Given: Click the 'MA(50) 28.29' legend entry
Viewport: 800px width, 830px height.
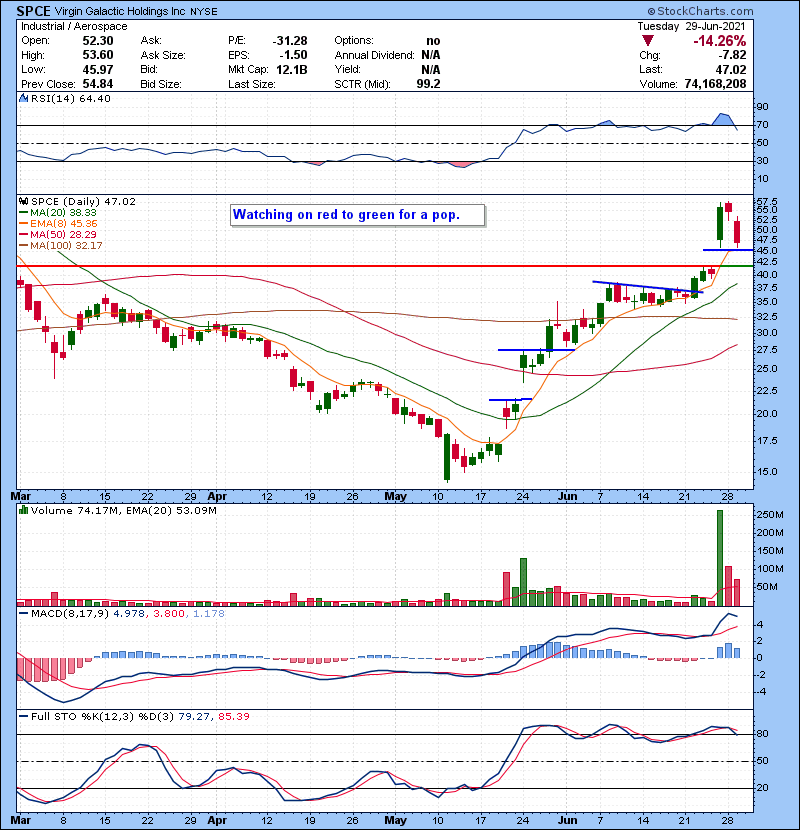Looking at the screenshot, I should (64, 234).
